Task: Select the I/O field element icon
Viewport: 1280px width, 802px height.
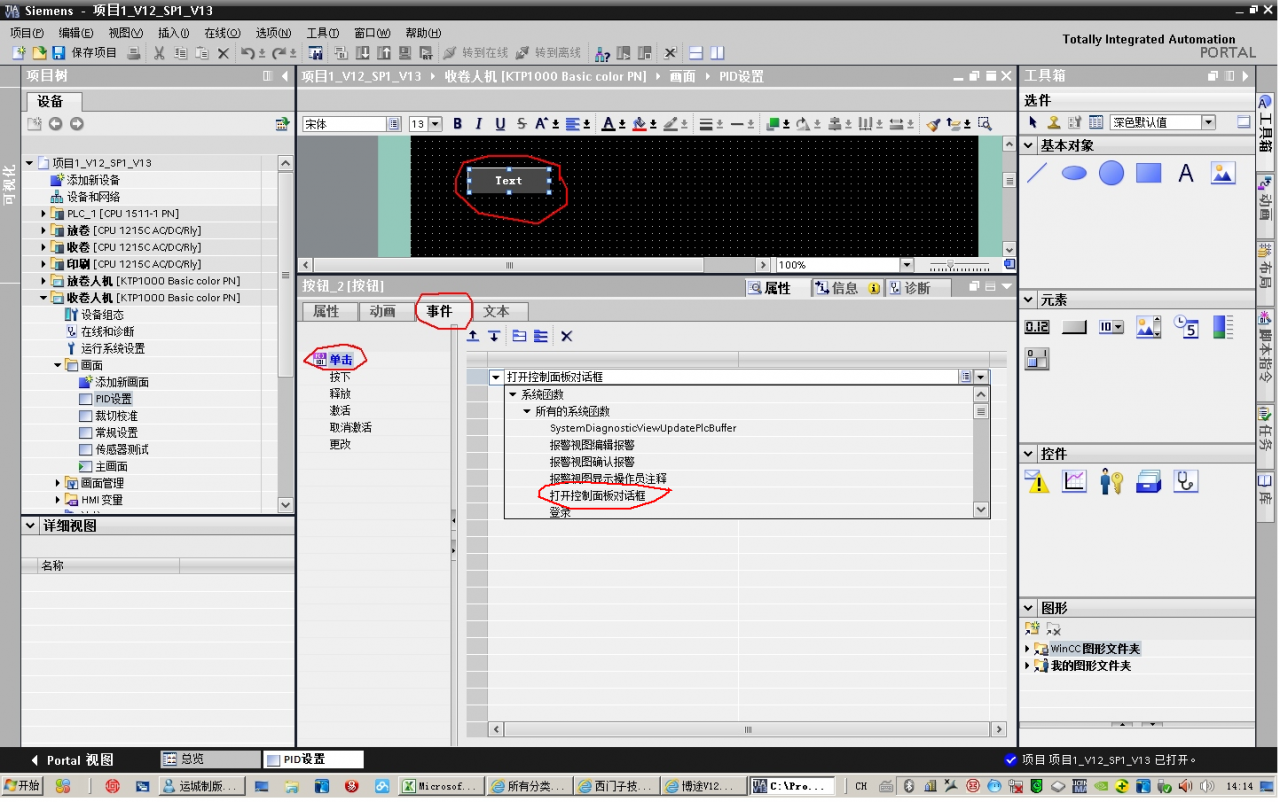Action: coord(1037,327)
